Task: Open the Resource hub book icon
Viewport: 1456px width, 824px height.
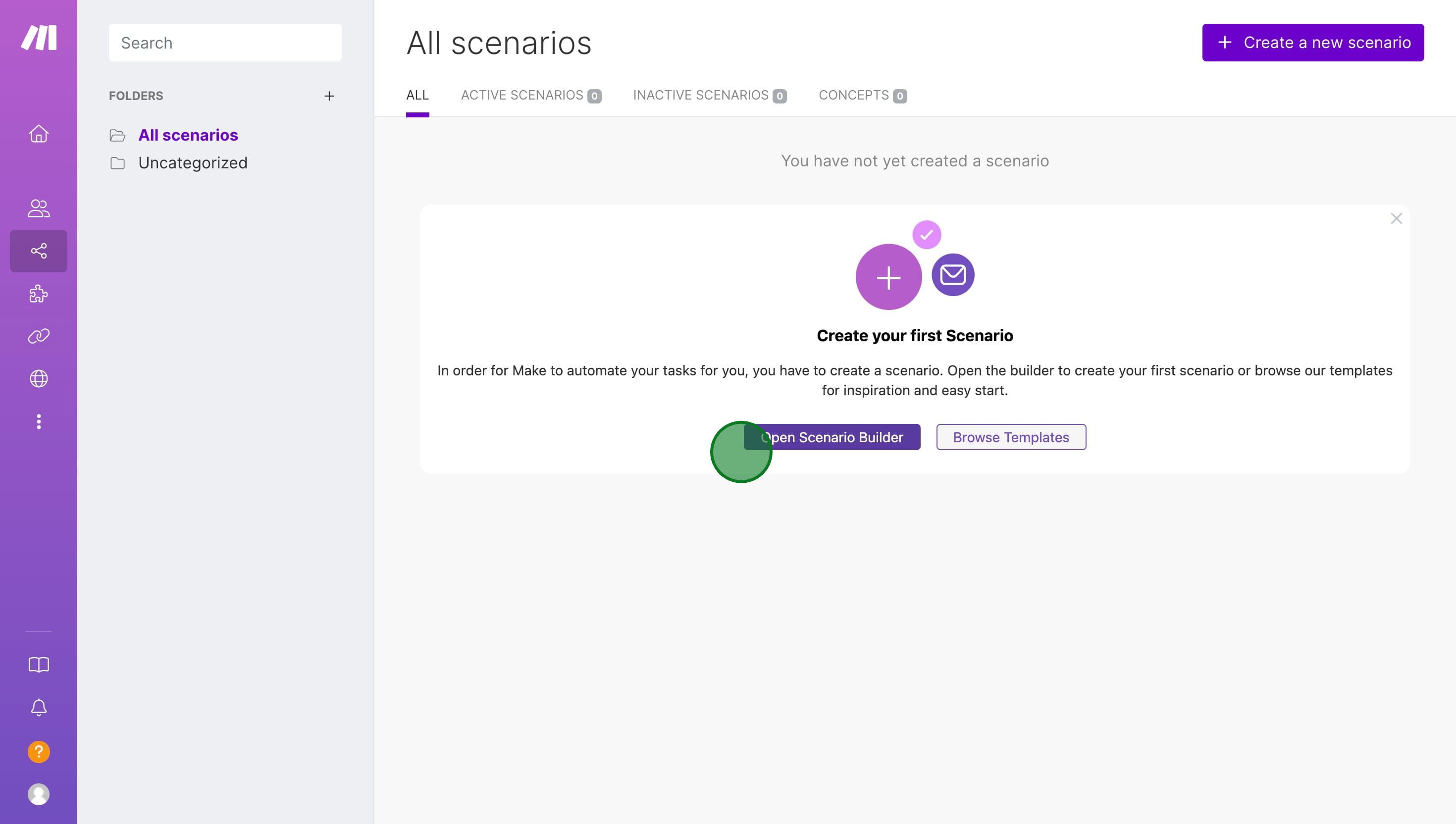Action: pos(39,665)
